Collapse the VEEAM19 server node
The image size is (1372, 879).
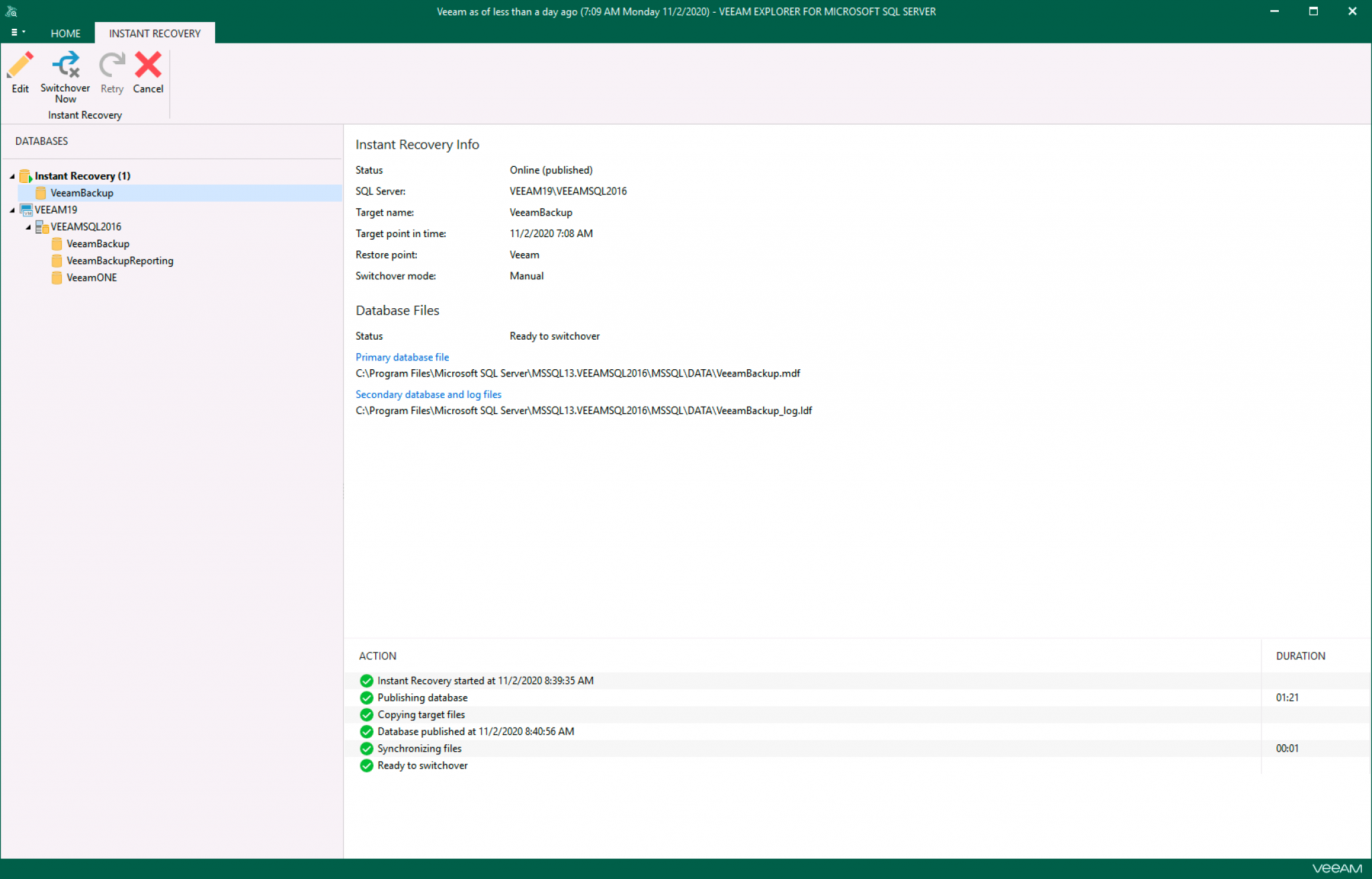click(11, 210)
